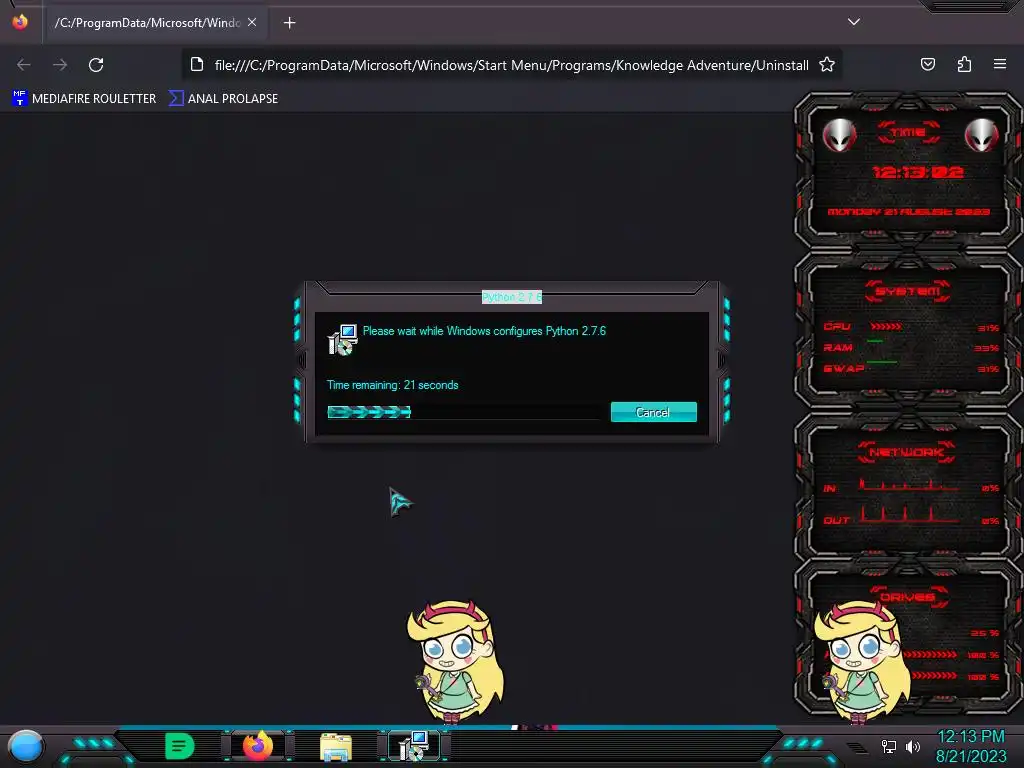Click the left alien head in the Time widget
Screen dimensions: 1024x768
pyautogui.click(x=839, y=135)
